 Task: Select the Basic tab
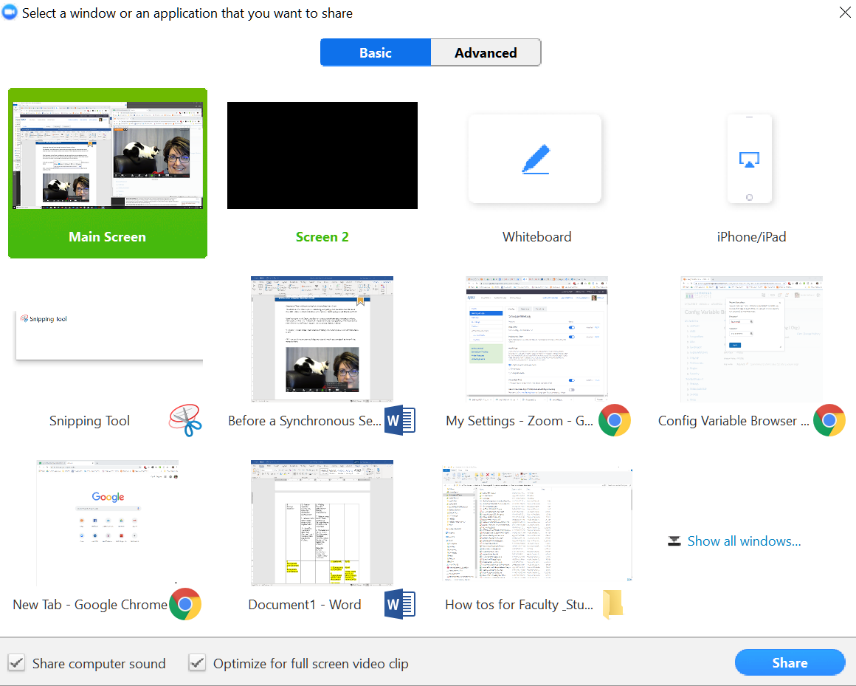point(376,52)
